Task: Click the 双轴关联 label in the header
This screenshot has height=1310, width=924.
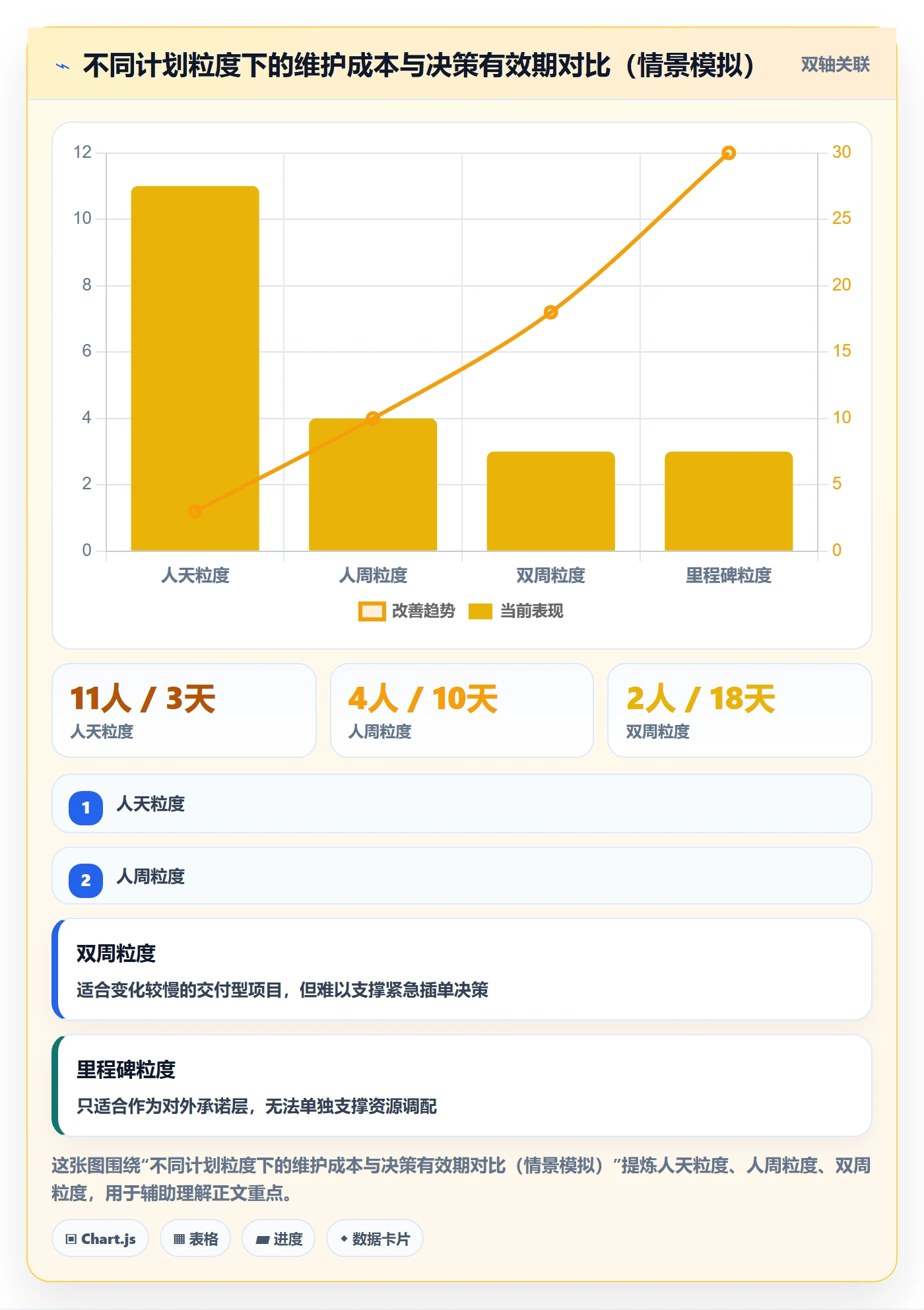Action: [835, 65]
